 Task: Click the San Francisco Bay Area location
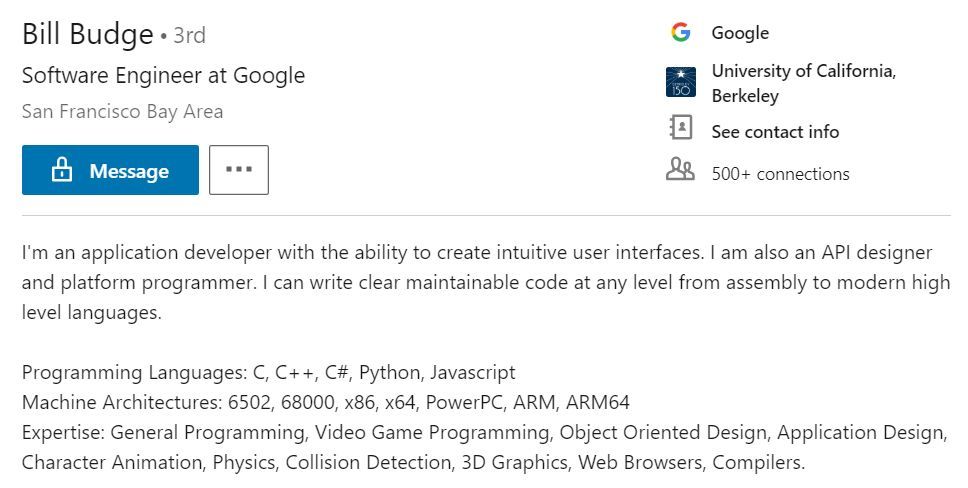122,112
